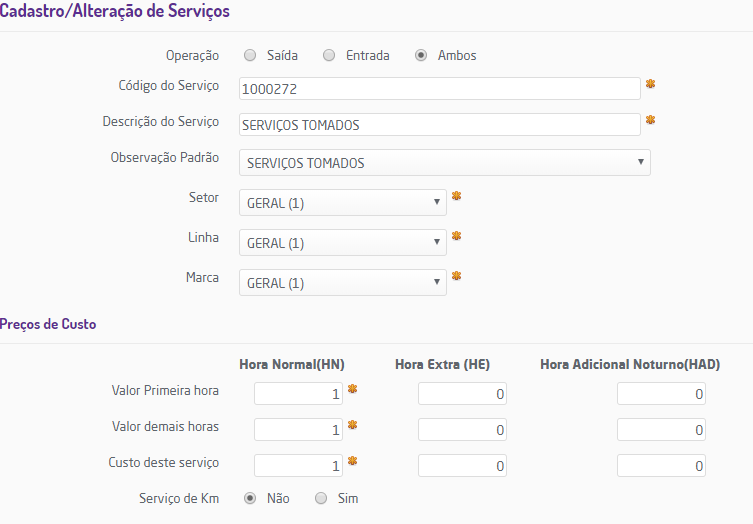Open the Observação Padrão dropdown
Screen dimensions: 753x524
point(445,163)
